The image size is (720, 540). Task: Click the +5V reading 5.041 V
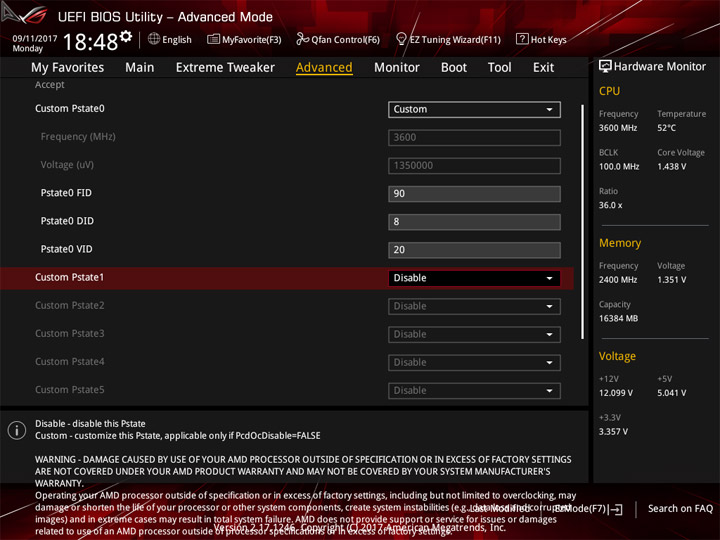pos(671,393)
